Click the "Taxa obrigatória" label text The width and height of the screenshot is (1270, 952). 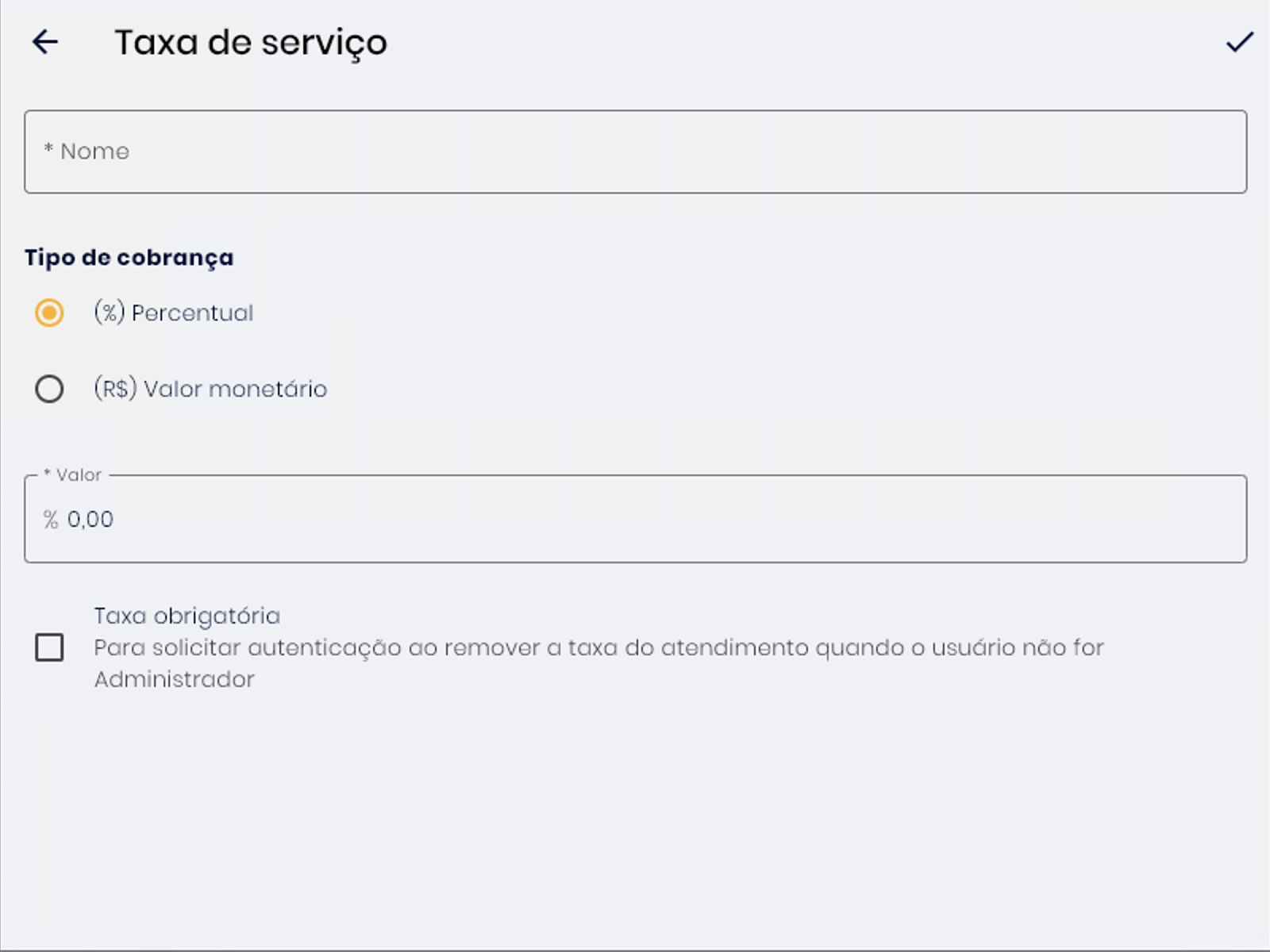[x=187, y=616]
